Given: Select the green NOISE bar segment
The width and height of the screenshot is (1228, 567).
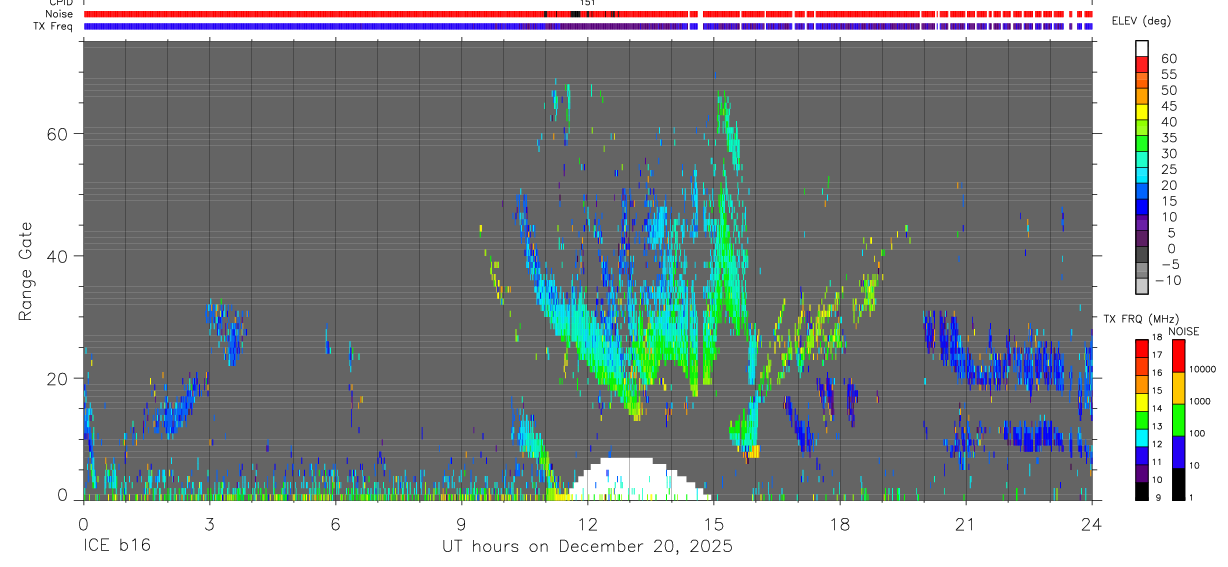Looking at the screenshot, I should point(1179,419).
